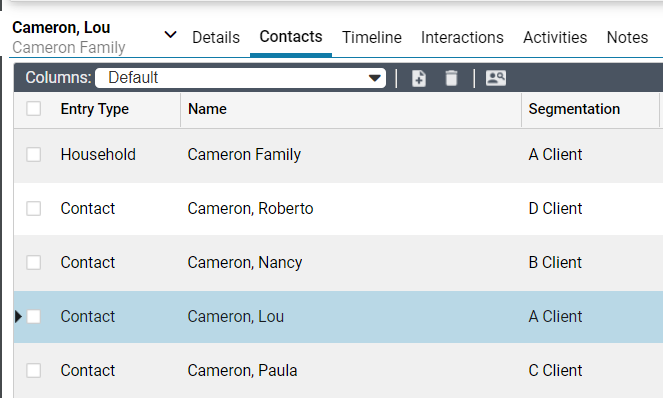This screenshot has height=398, width=663.
Task: Sort by the Segmentation column header
Action: [x=574, y=109]
